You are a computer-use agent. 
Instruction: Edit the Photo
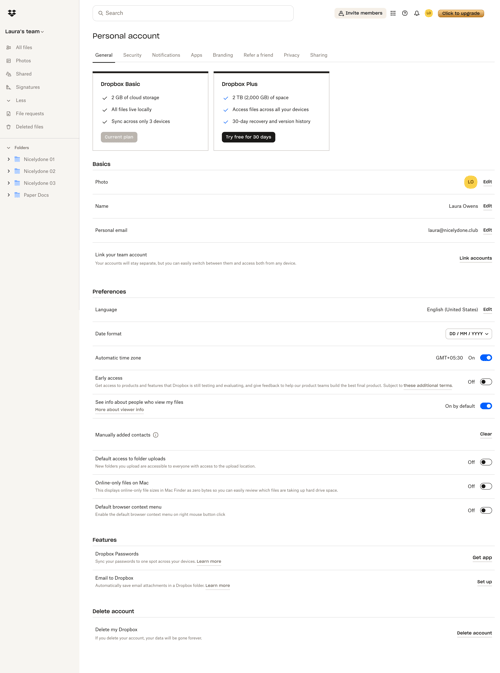(488, 182)
